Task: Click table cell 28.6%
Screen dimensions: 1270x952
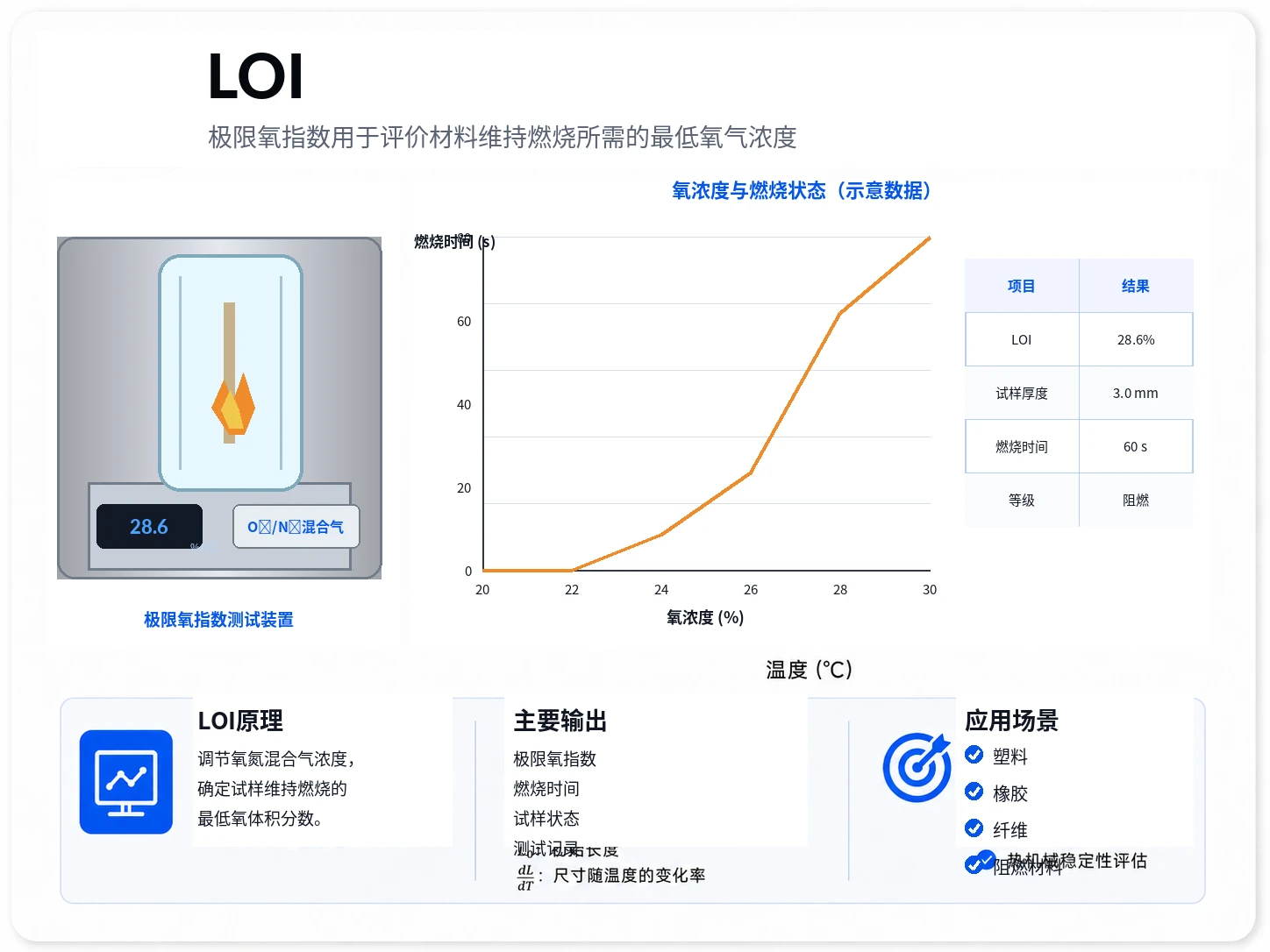Action: pos(1136,340)
